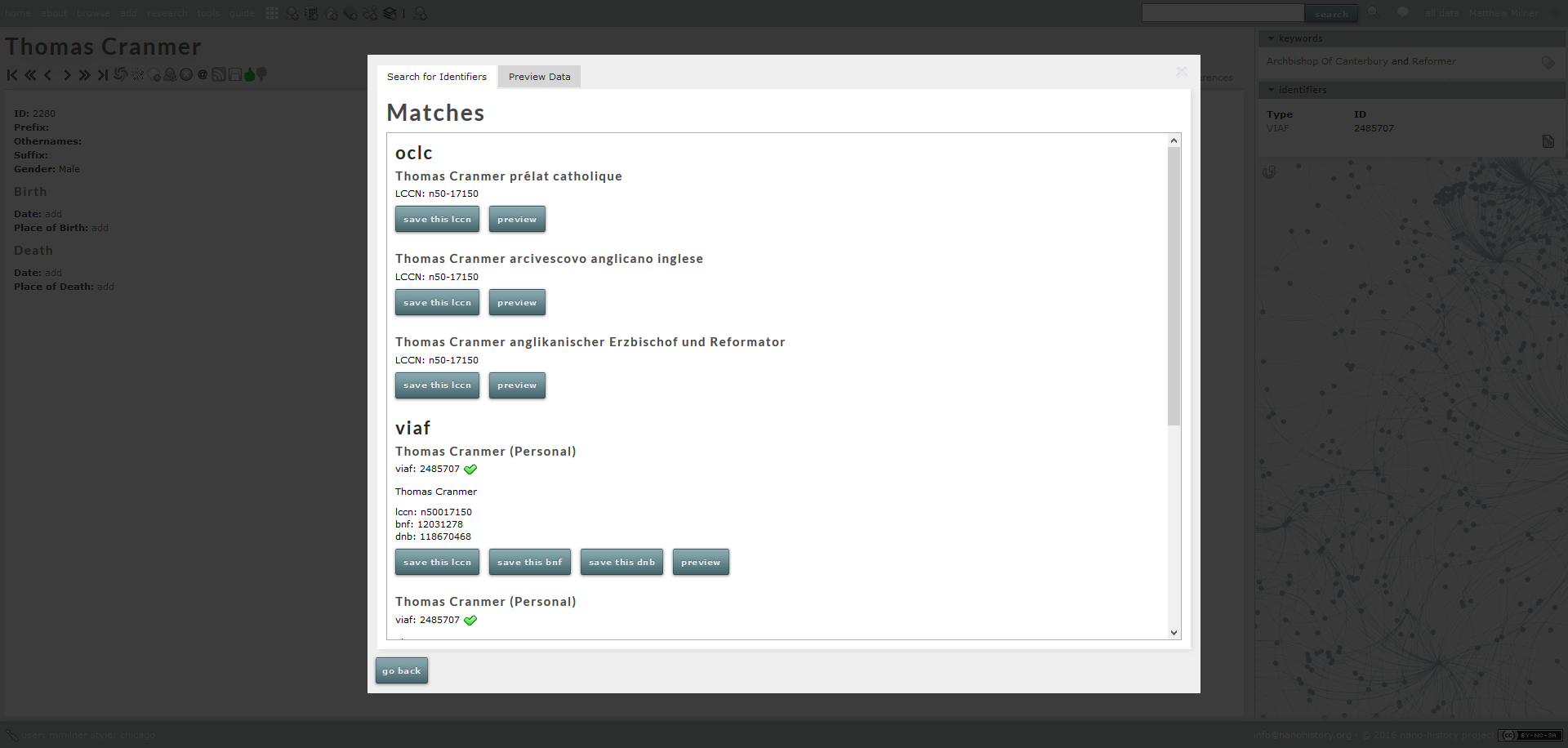Save this lccn under viaf section
The width and height of the screenshot is (1568, 748).
[x=437, y=562]
